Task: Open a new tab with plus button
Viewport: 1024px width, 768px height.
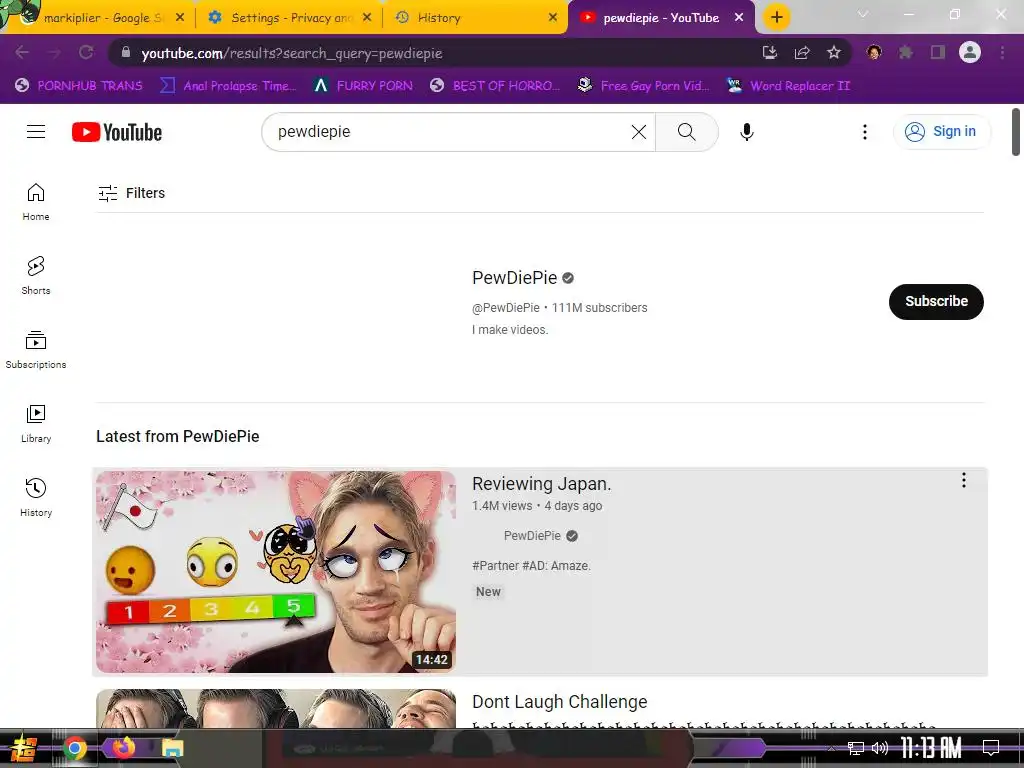Action: pos(776,18)
